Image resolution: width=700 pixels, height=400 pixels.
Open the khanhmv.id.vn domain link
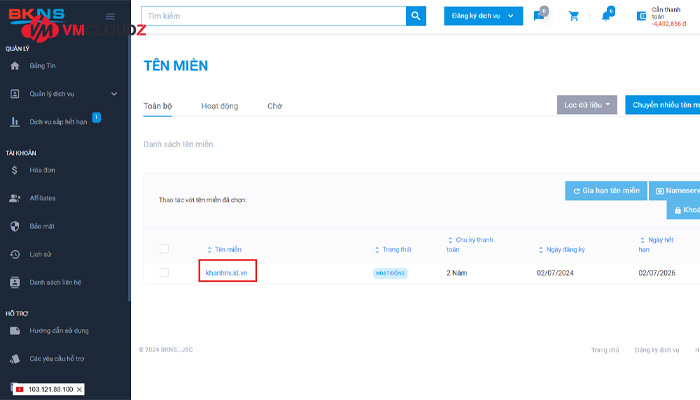click(x=226, y=273)
